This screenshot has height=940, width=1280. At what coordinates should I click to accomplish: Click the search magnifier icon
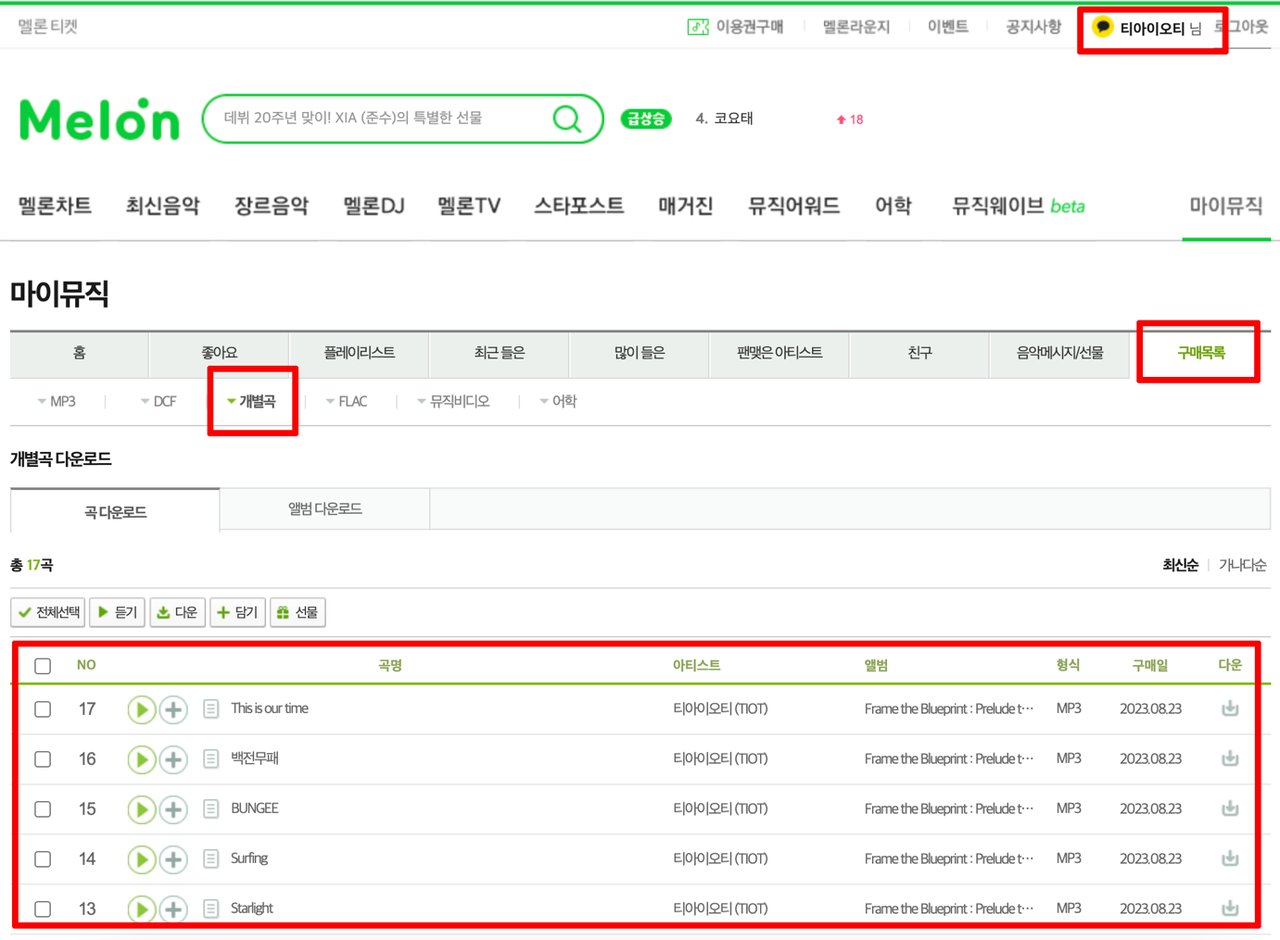coord(567,119)
